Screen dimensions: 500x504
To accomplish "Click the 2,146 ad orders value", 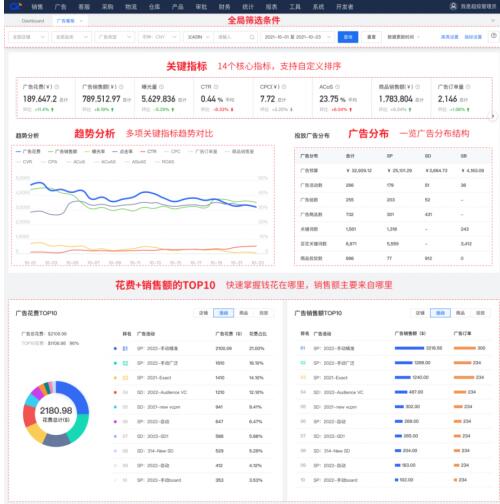I will tap(447, 99).
